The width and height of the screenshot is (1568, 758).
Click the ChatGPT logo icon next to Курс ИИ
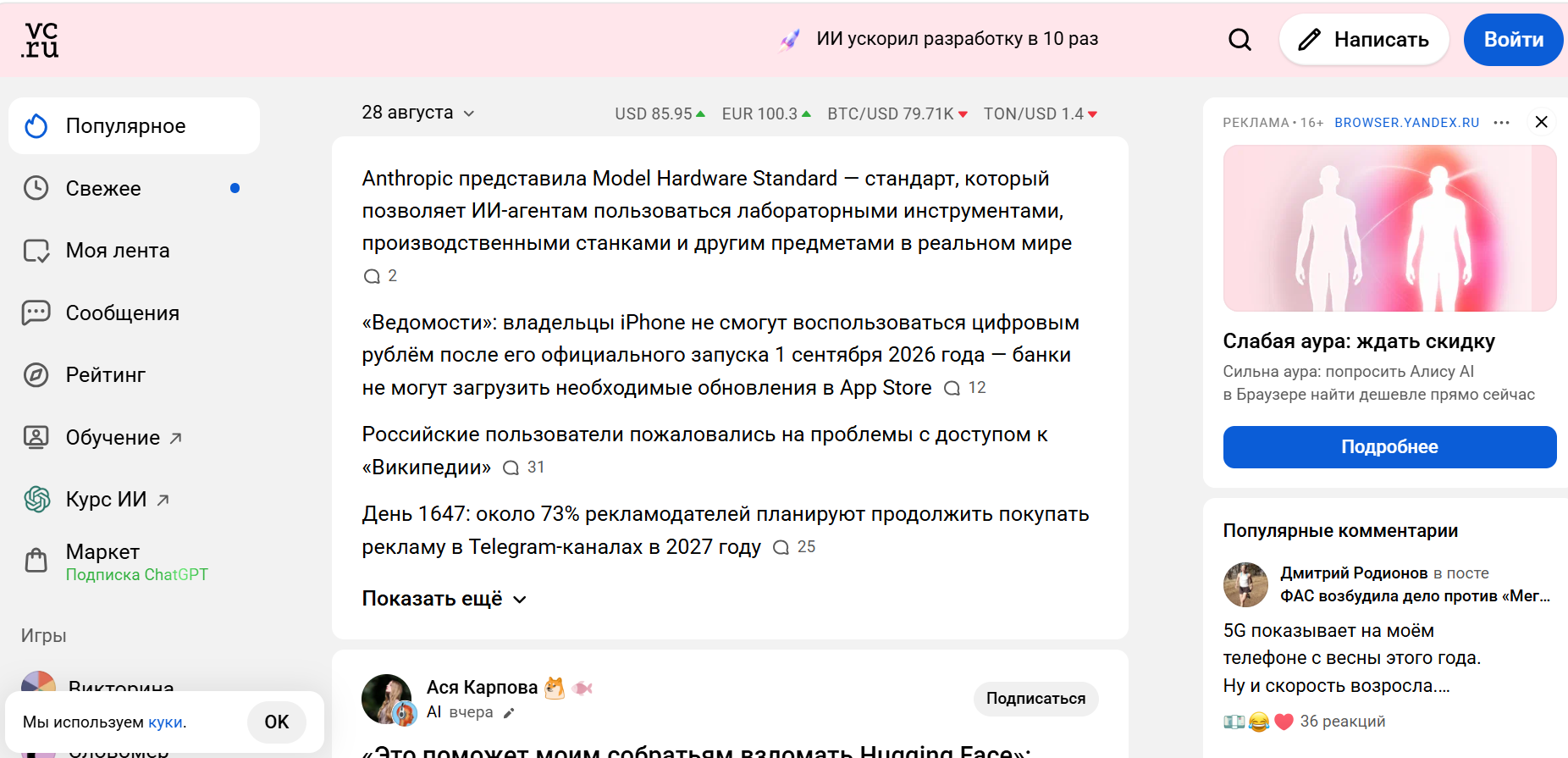click(36, 500)
